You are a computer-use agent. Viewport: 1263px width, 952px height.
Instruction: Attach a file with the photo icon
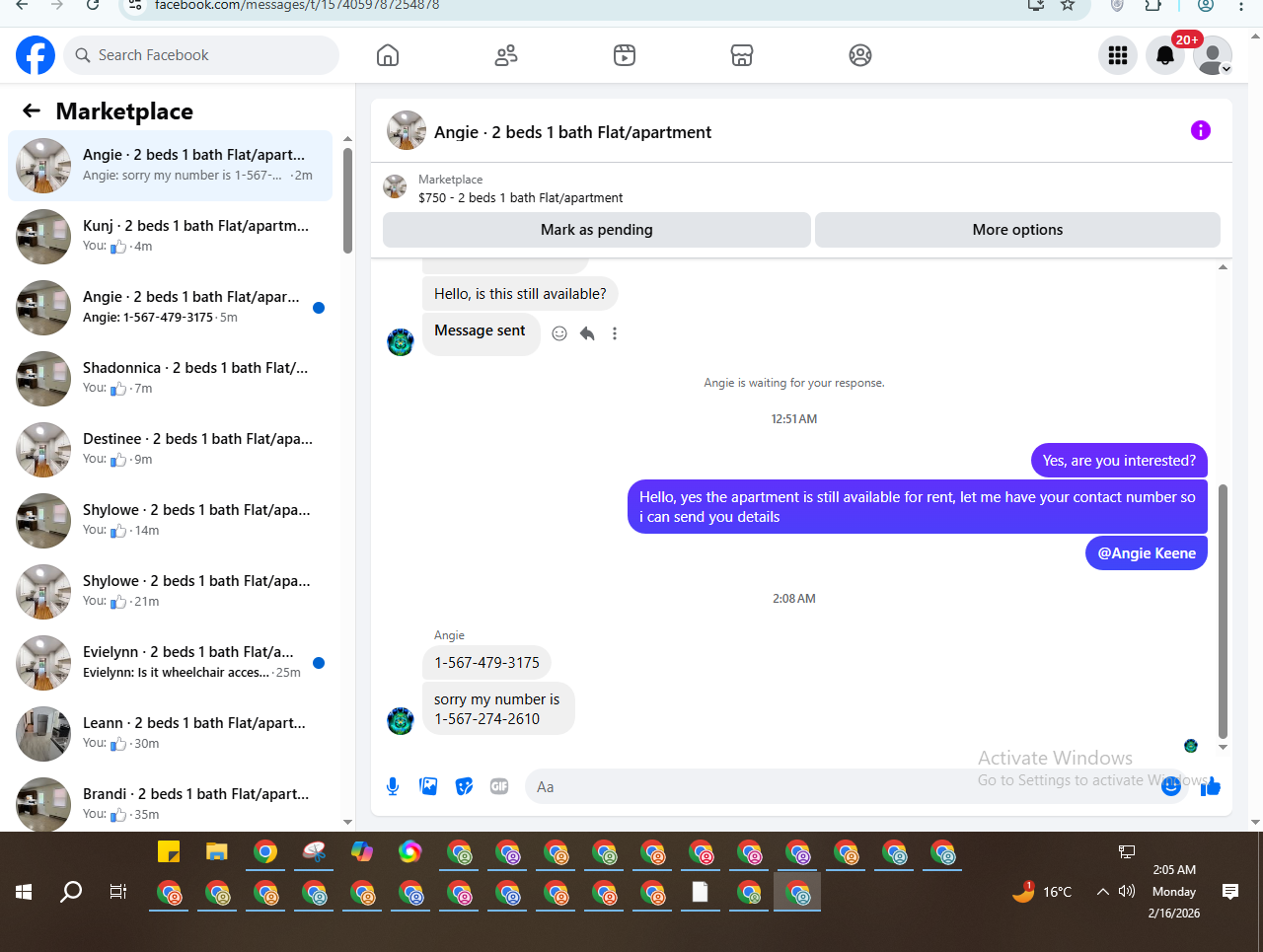(428, 786)
